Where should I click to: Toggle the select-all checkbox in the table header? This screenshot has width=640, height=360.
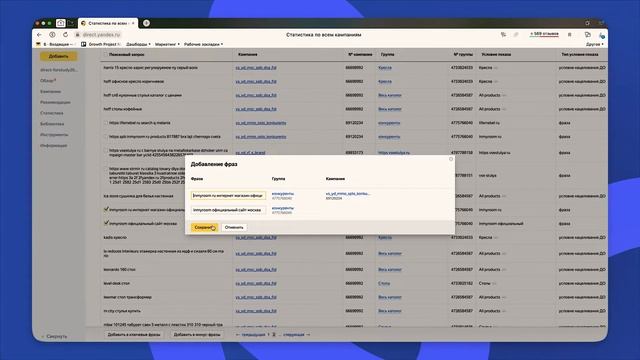(106, 54)
